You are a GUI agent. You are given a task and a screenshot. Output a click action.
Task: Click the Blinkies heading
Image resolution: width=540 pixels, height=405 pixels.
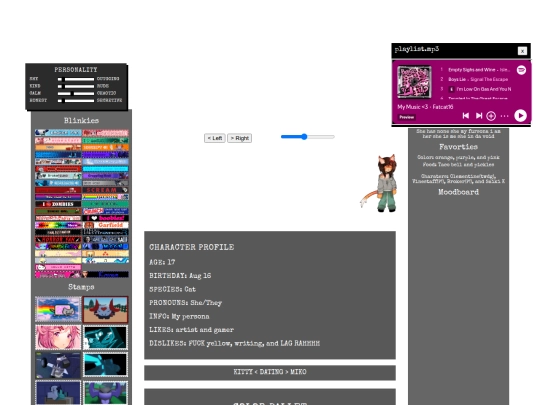81,121
